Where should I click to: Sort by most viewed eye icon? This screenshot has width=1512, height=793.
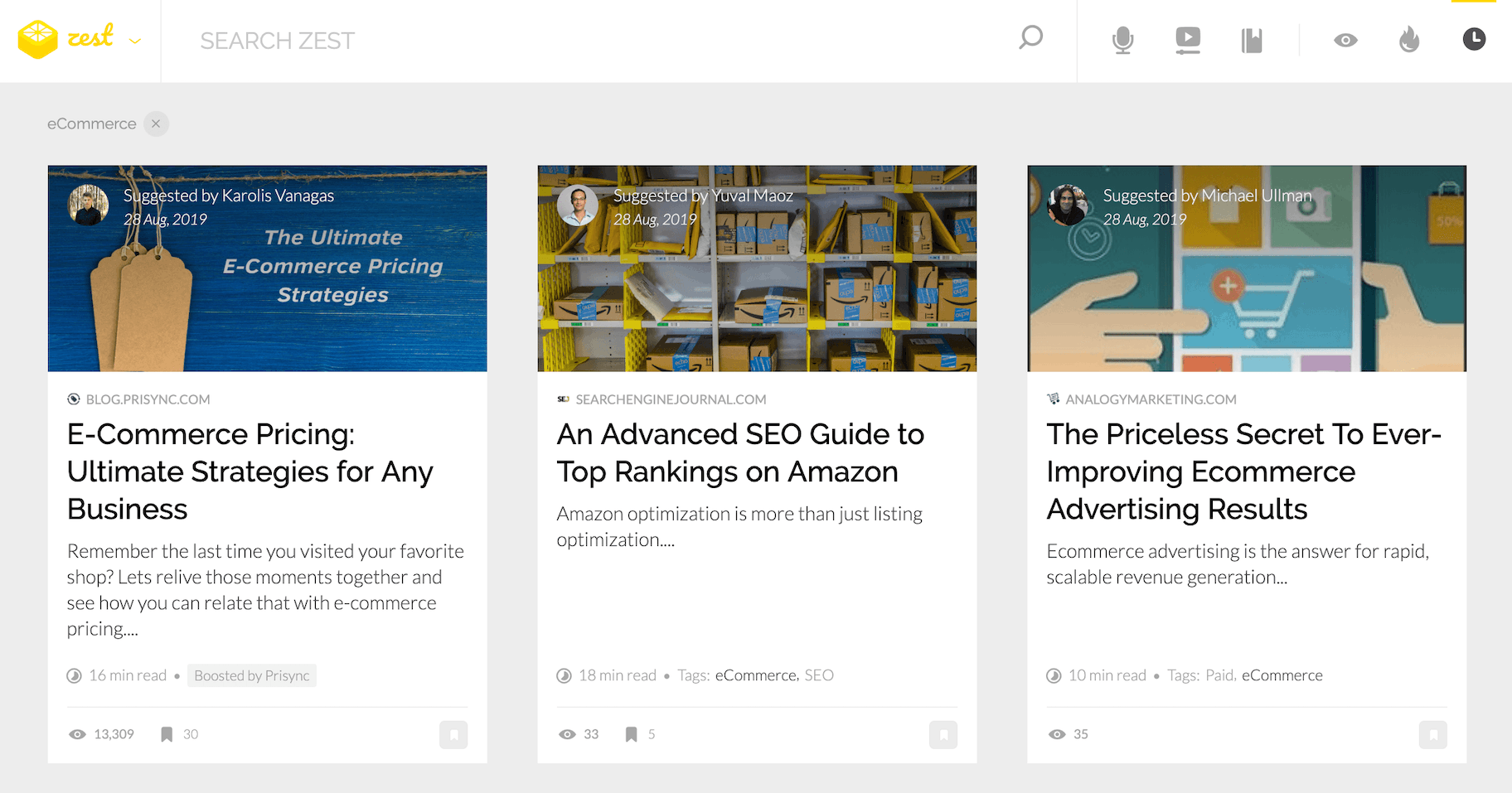(x=1345, y=40)
